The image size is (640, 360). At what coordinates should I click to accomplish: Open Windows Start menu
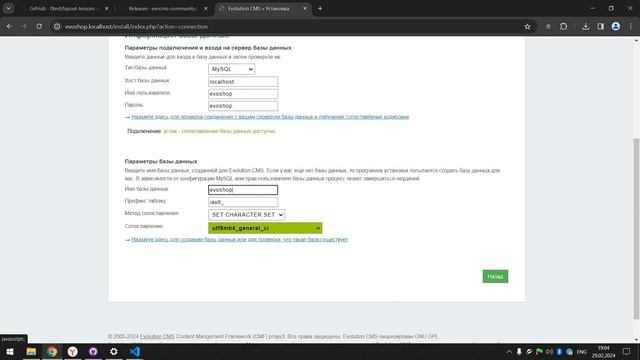[x=10, y=351]
